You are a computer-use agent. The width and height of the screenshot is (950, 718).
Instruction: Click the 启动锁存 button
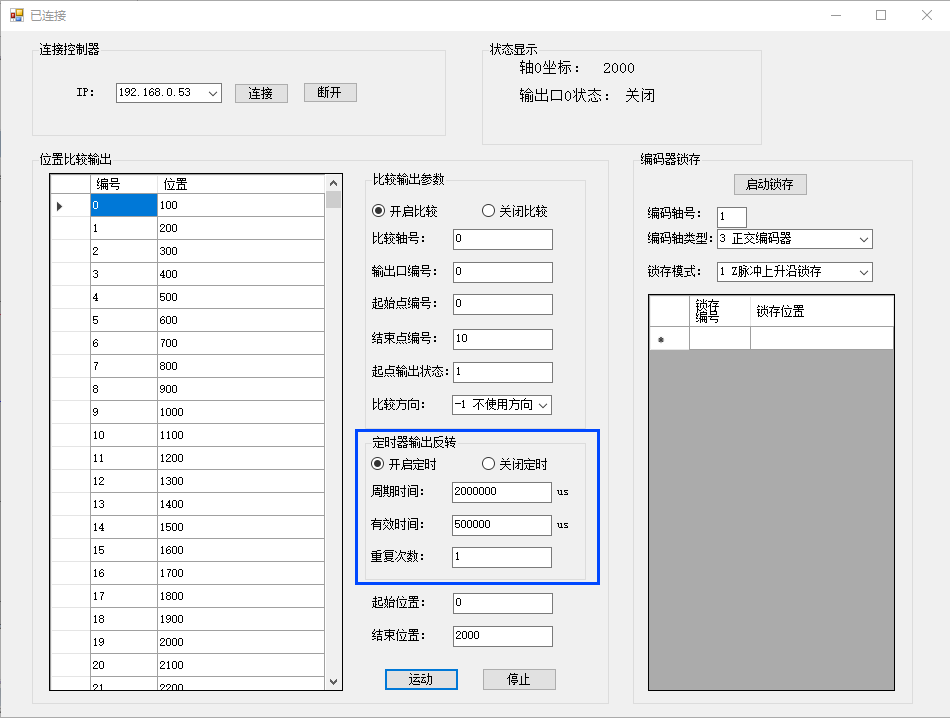(770, 184)
